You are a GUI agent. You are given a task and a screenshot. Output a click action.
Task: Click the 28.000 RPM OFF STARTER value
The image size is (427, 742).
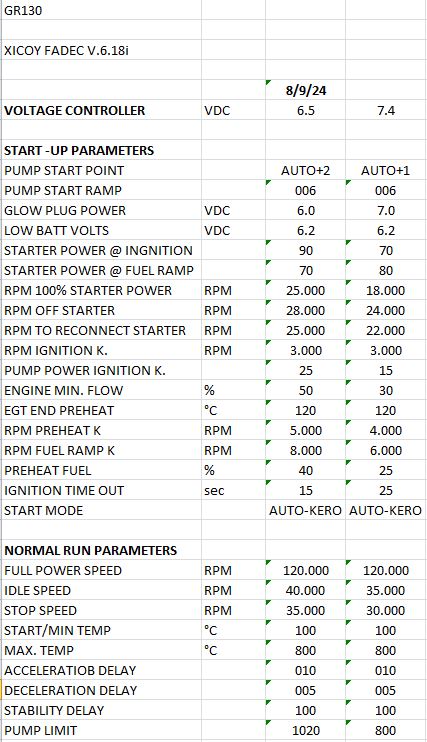coord(305,310)
